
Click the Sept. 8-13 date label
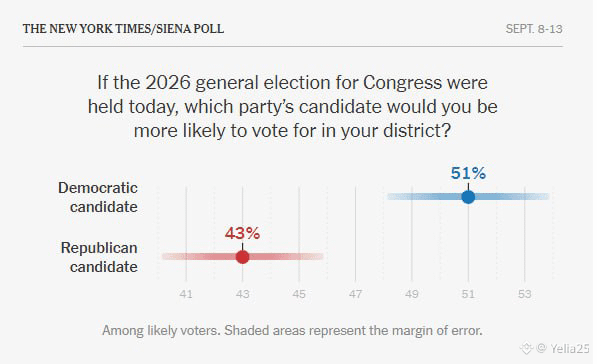(x=534, y=29)
